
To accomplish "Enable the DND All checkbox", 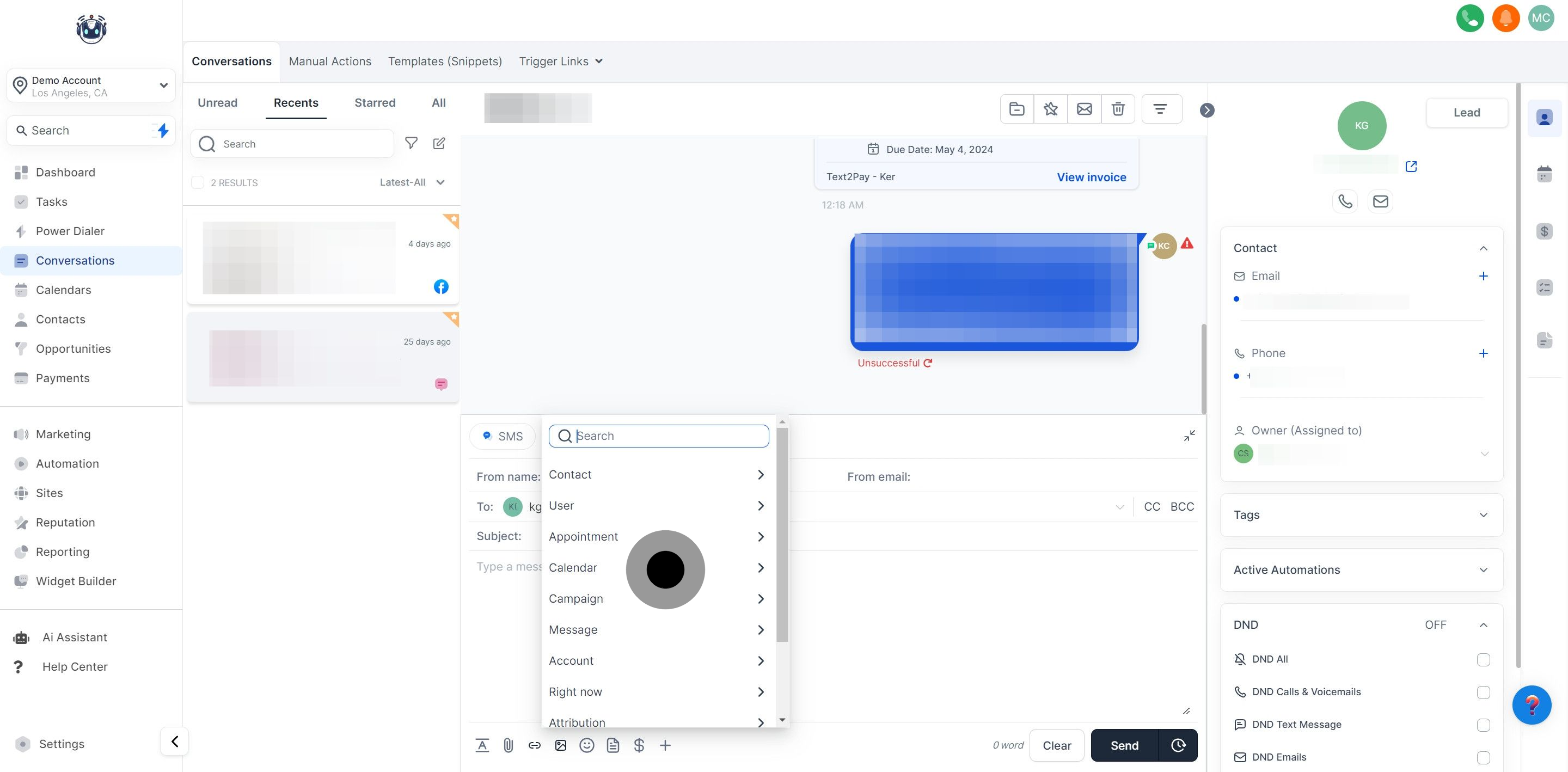I will pyautogui.click(x=1483, y=659).
